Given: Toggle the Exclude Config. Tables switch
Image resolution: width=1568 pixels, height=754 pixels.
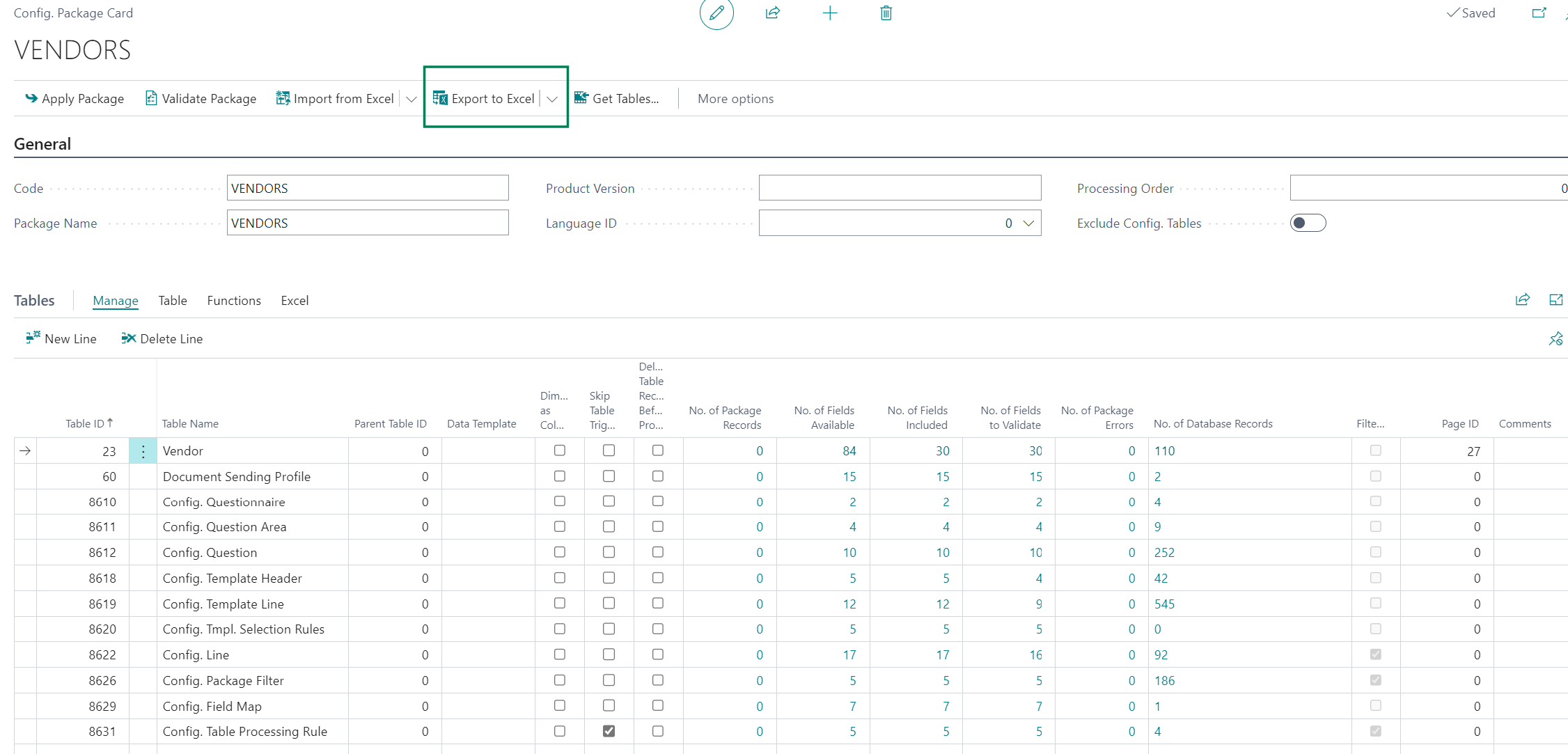Looking at the screenshot, I should 1308,223.
